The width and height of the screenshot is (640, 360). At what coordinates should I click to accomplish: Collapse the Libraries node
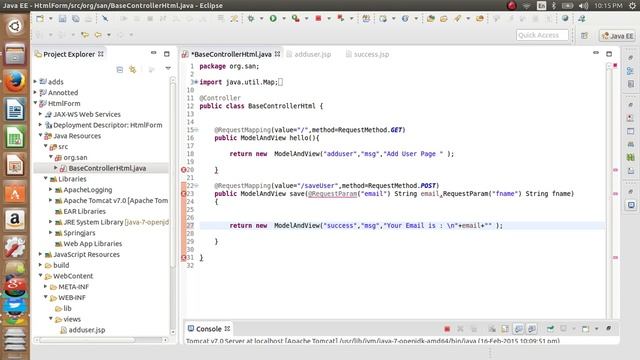coord(46,179)
